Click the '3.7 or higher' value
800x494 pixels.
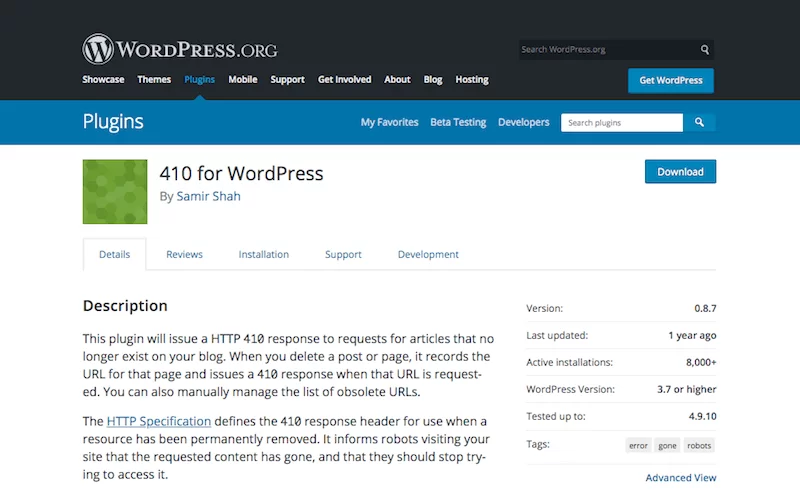[x=687, y=389]
